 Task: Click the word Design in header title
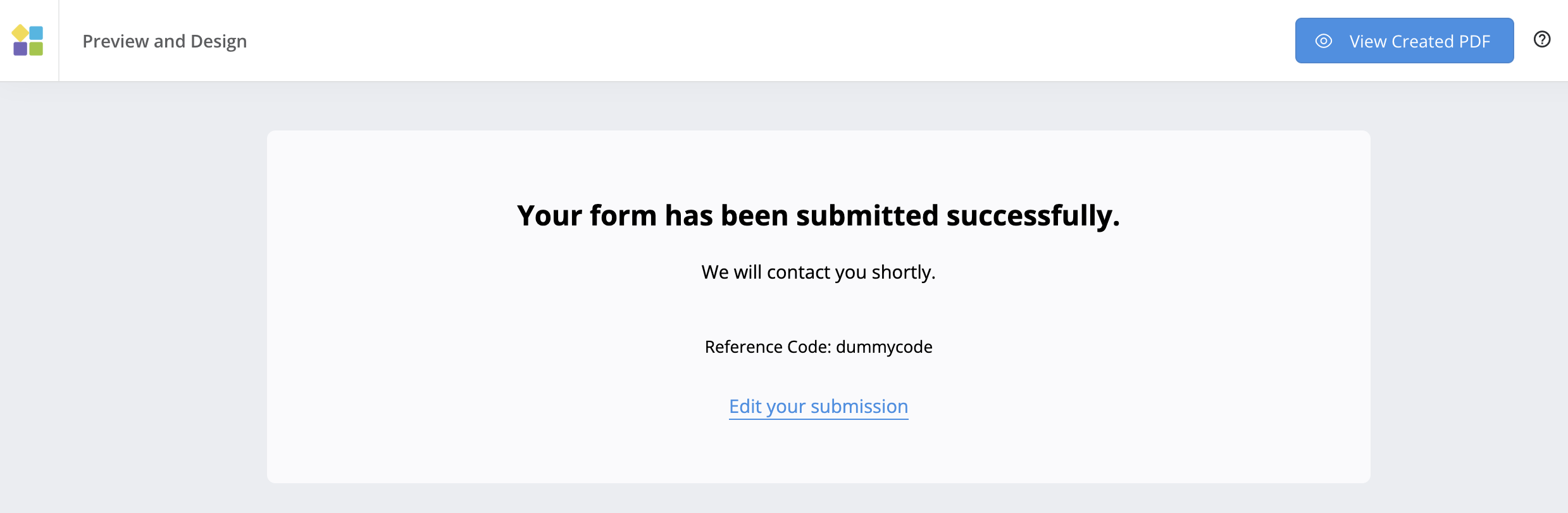218,41
